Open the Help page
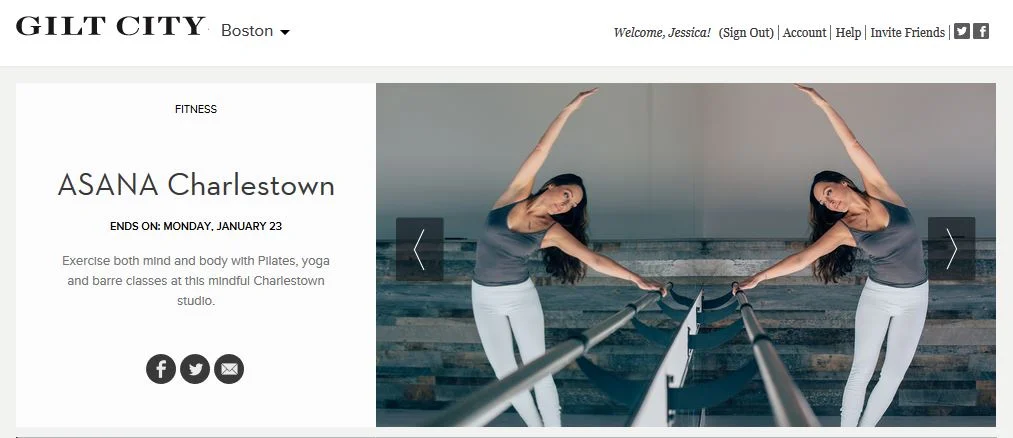Image resolution: width=1013 pixels, height=438 pixels. coord(848,32)
